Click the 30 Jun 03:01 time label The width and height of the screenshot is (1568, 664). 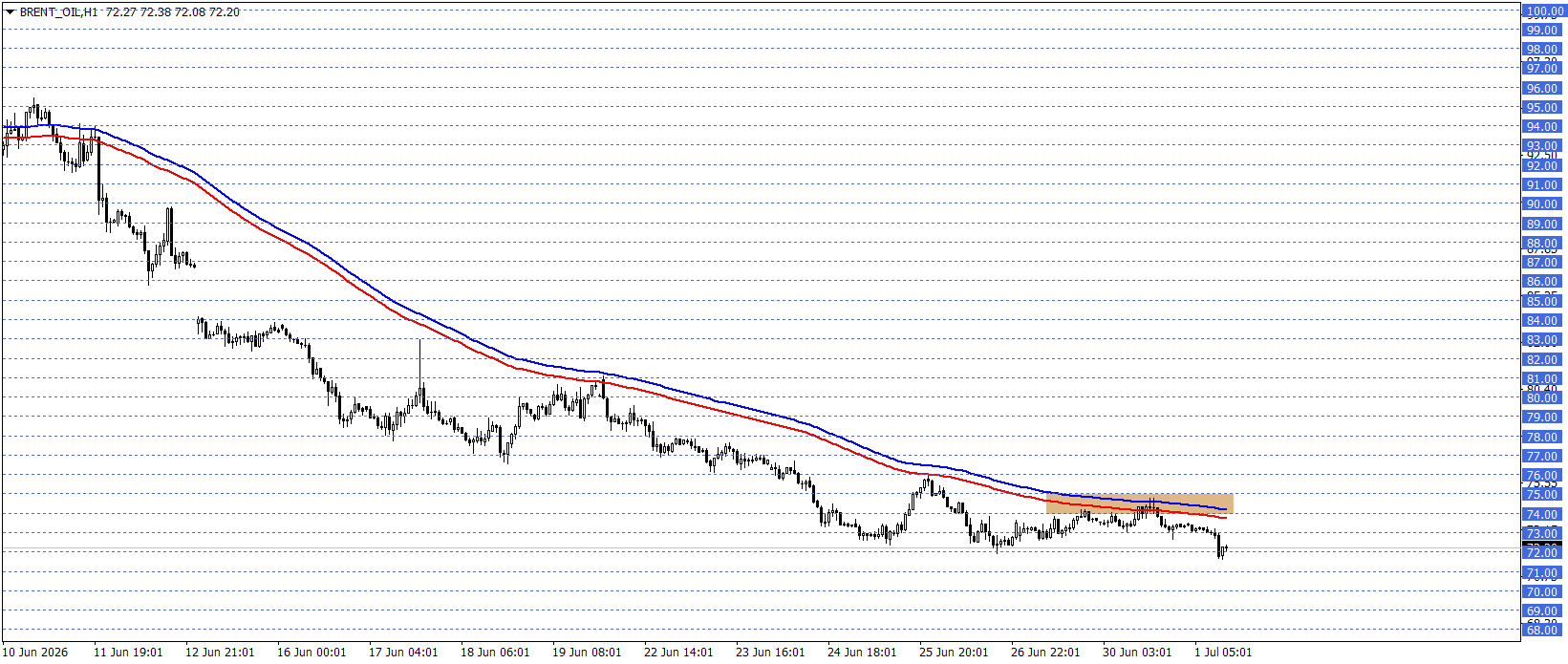[x=1137, y=653]
